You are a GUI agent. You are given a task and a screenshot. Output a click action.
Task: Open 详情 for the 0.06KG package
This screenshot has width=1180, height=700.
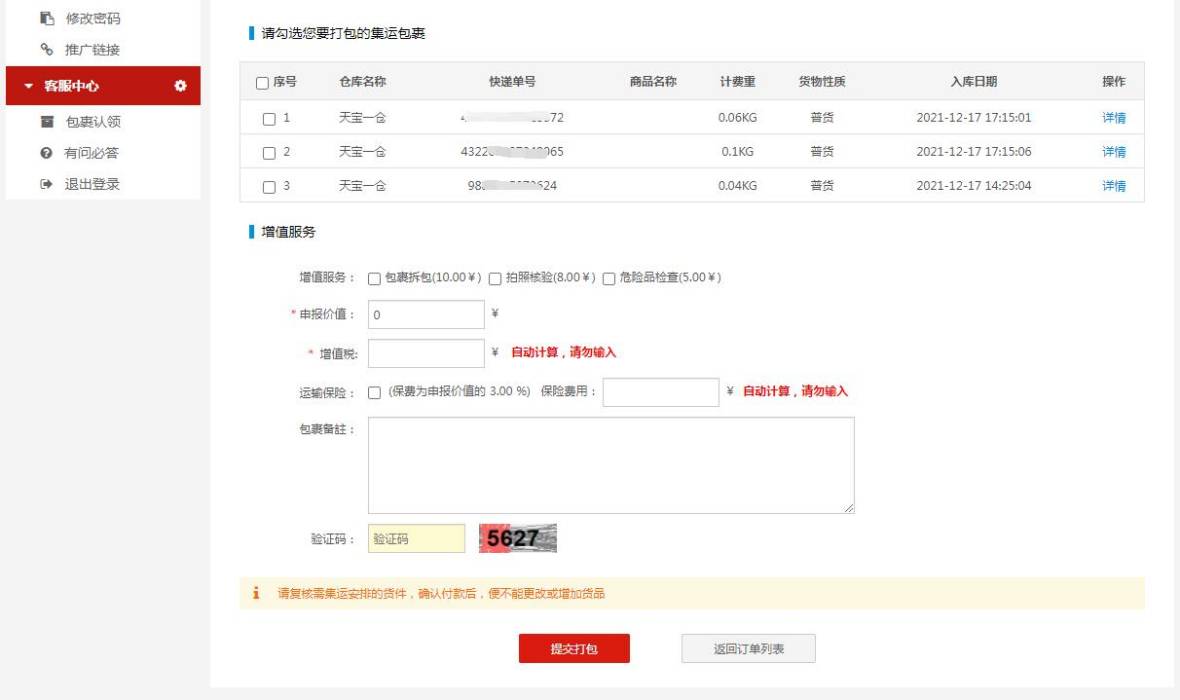click(1114, 117)
